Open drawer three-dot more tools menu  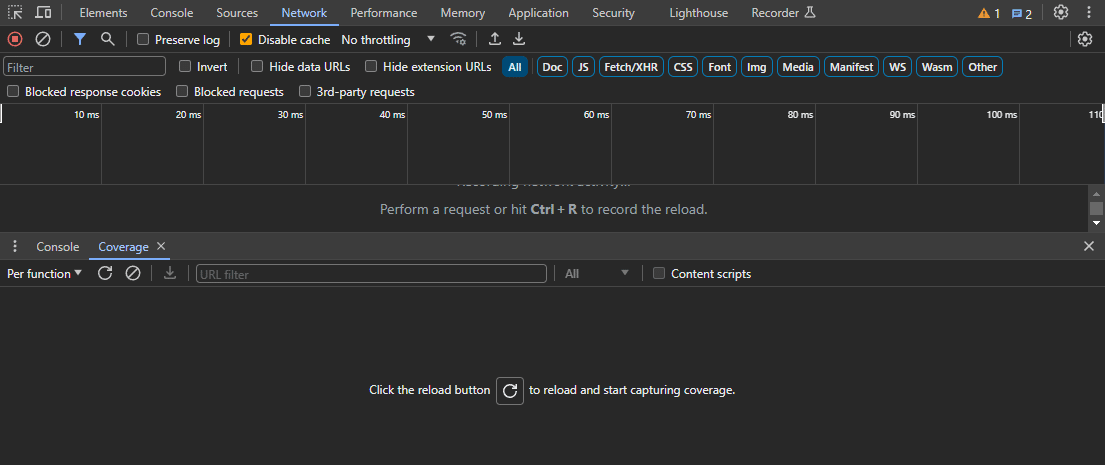click(x=15, y=247)
